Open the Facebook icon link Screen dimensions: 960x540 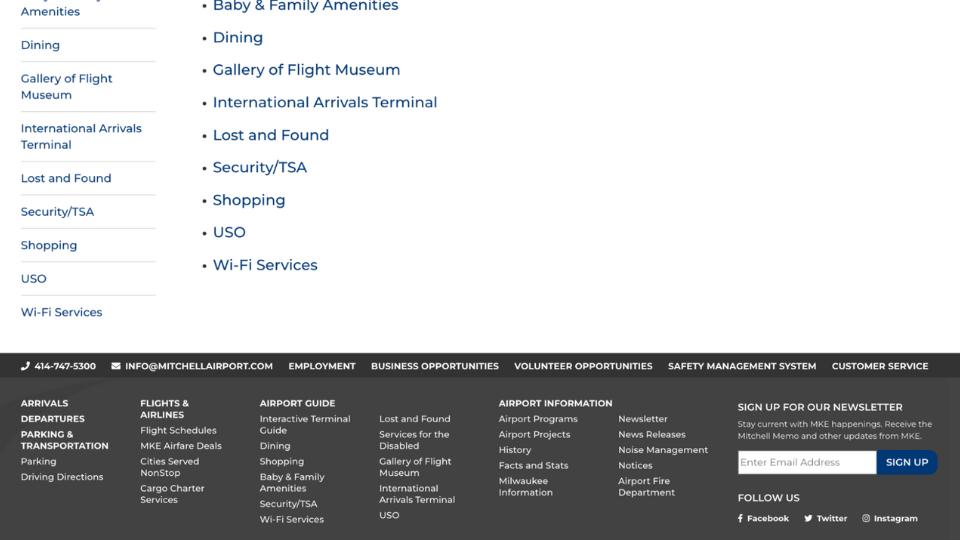click(741, 519)
